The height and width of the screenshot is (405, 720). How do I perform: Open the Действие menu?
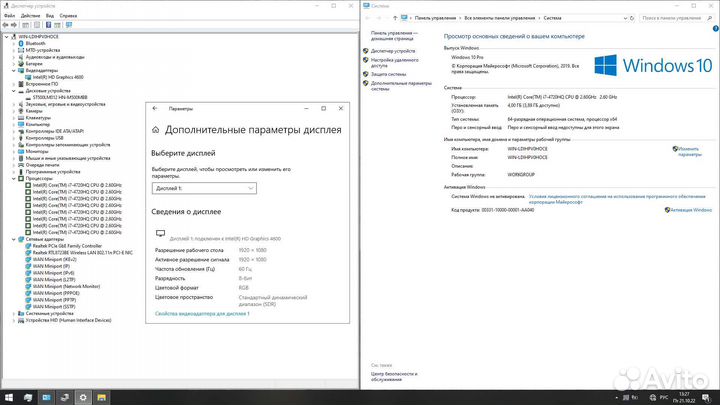(30, 16)
